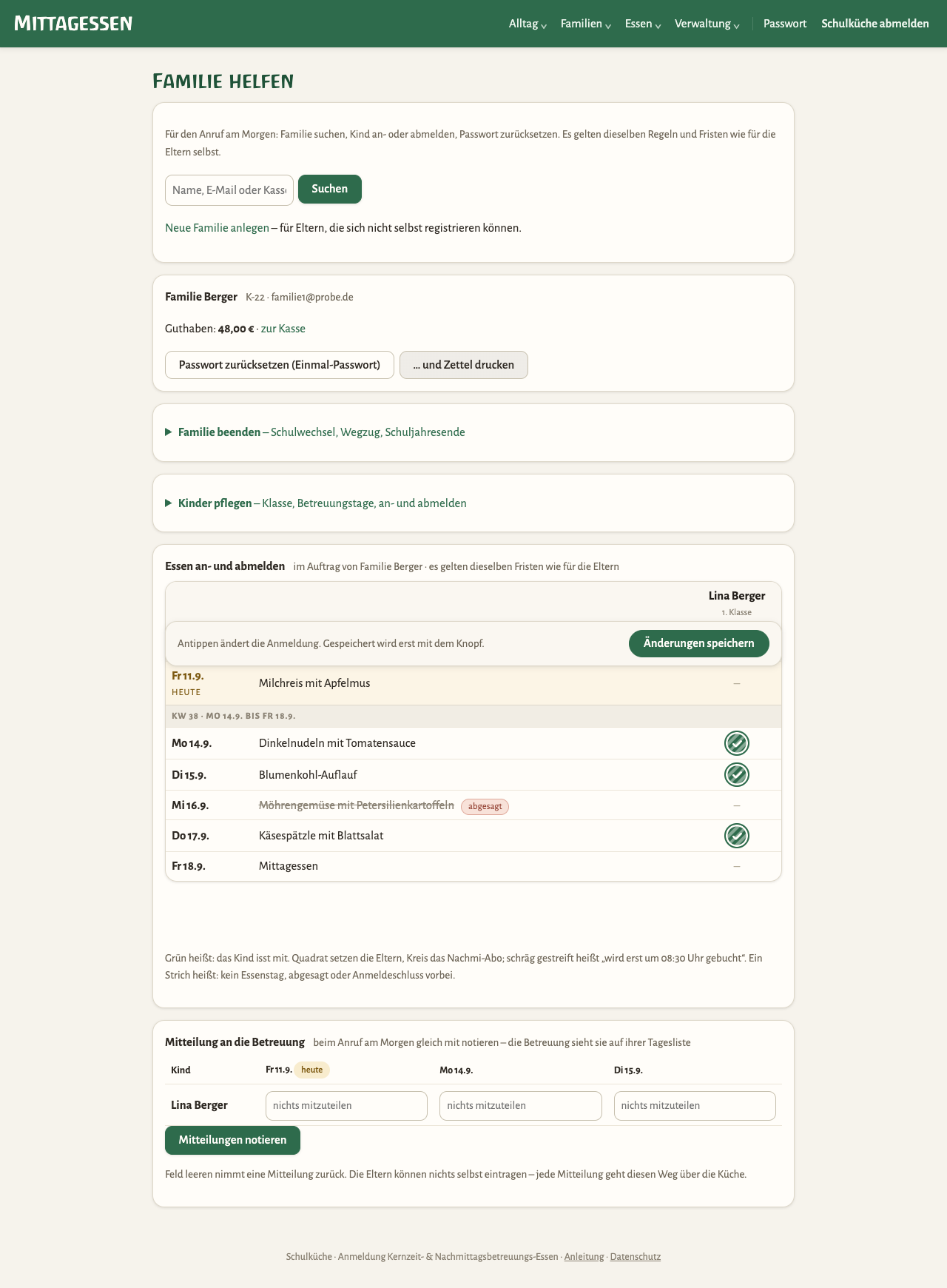Toggle Lina's meal for Mo 14.9.

coord(736,743)
